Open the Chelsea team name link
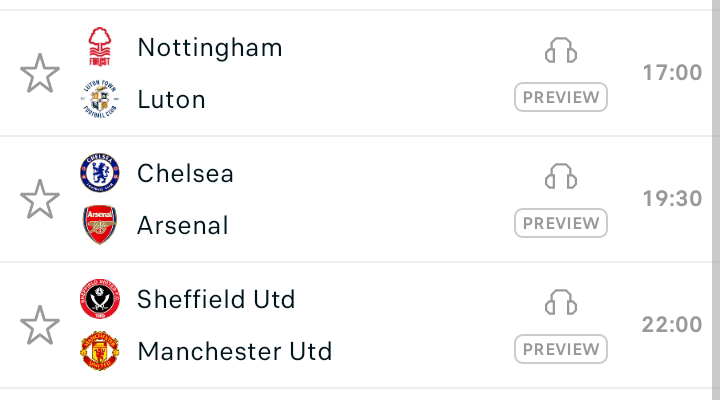Image resolution: width=720 pixels, height=400 pixels. (x=186, y=174)
